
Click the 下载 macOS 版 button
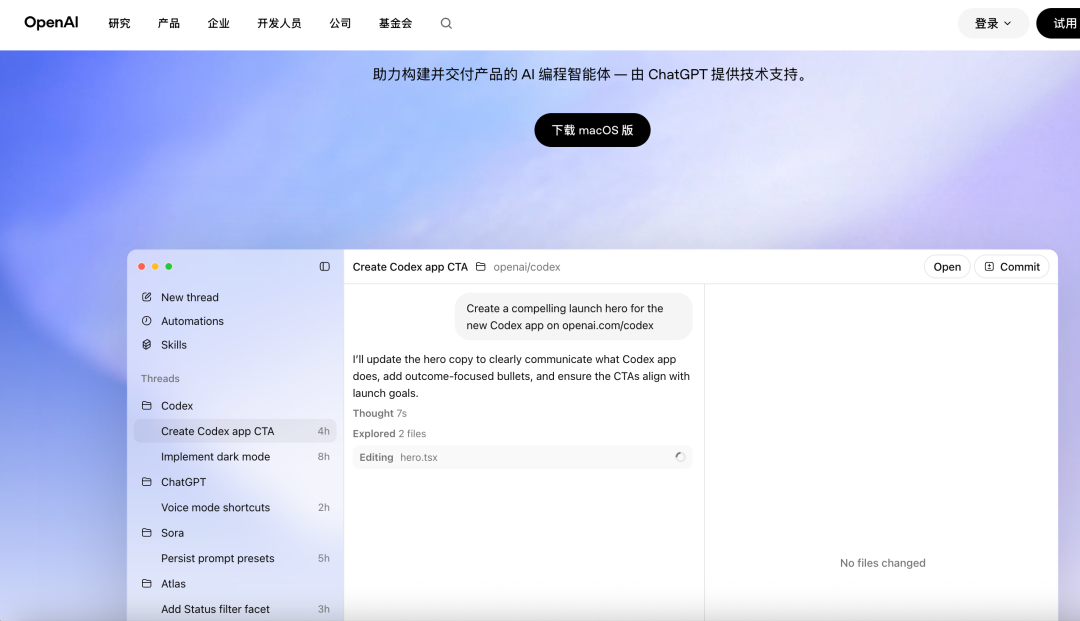click(592, 130)
